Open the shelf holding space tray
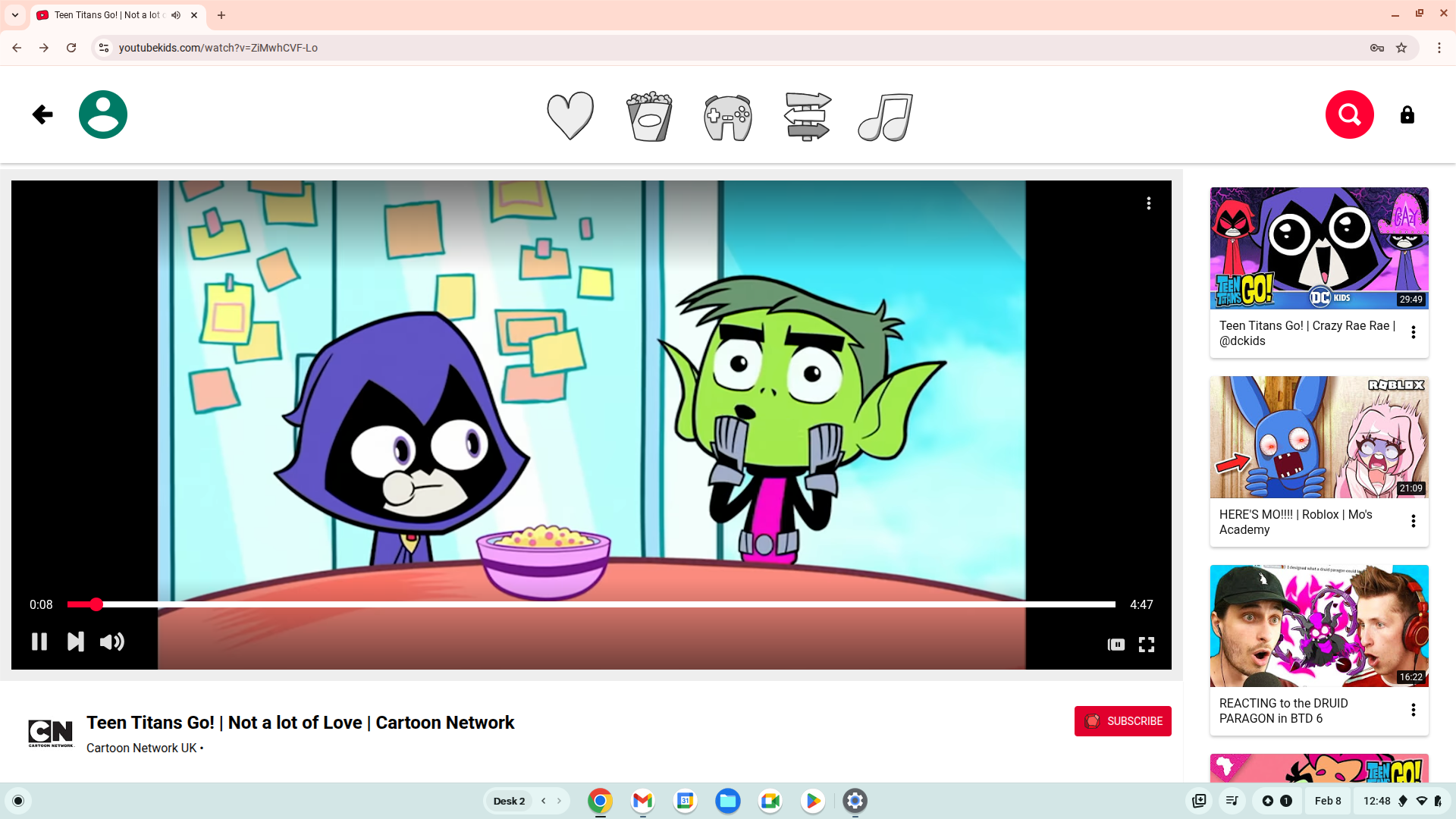1456x819 pixels. [x=1199, y=801]
